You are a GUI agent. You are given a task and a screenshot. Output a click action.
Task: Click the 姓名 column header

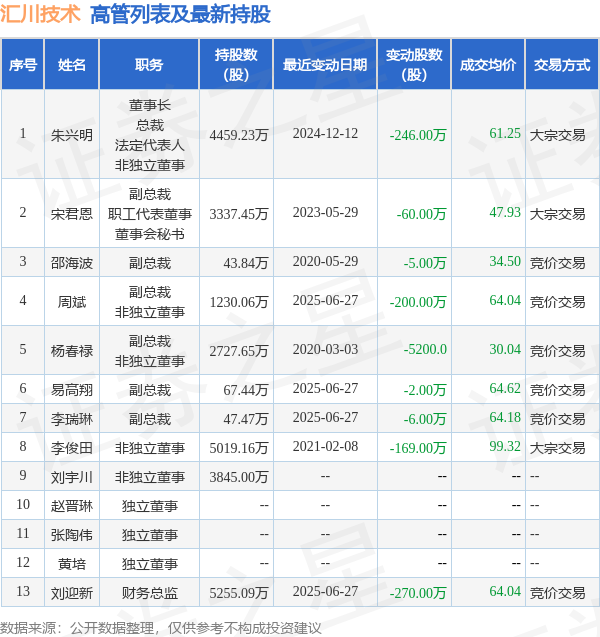click(71, 65)
